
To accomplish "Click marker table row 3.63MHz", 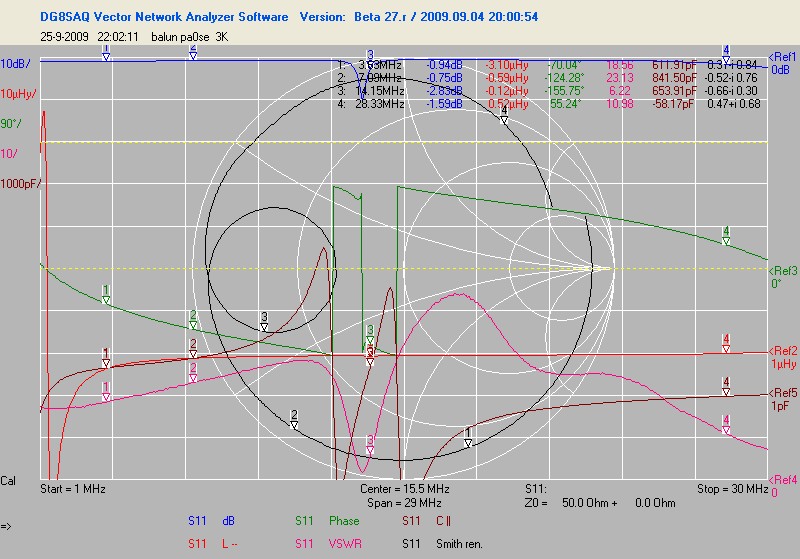I will 548,65.
